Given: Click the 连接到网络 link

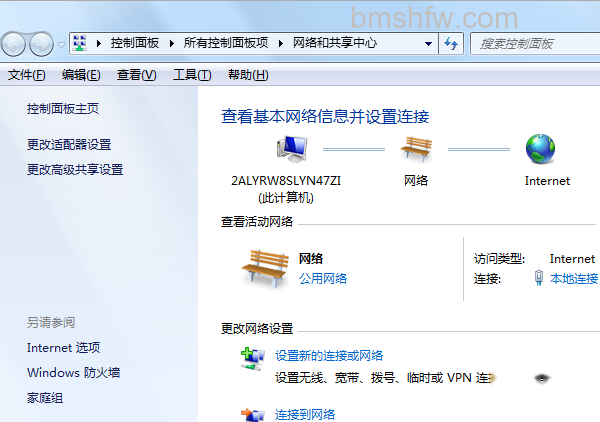Looking at the screenshot, I should 305,415.
